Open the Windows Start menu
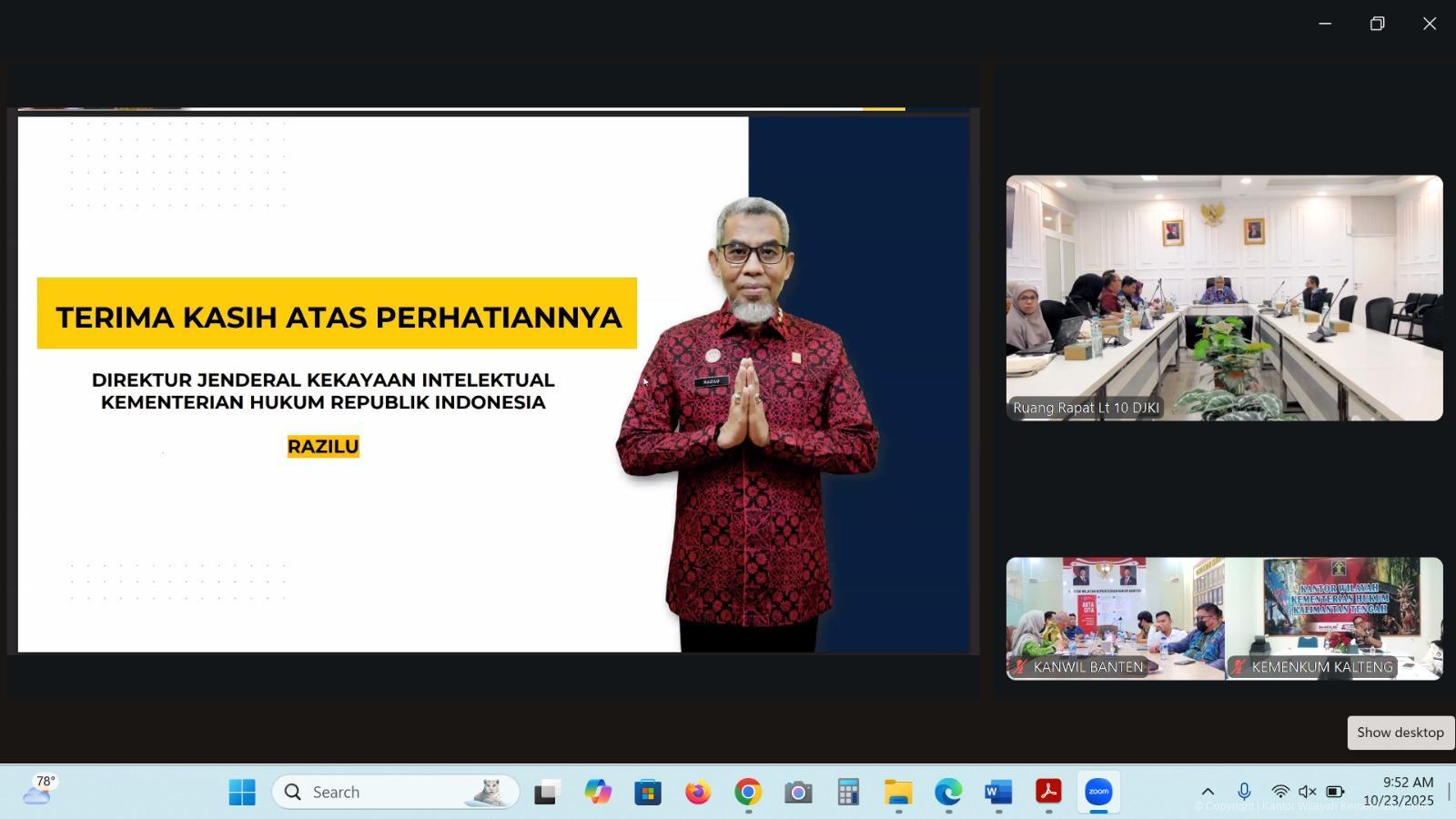The image size is (1456, 819). click(x=242, y=792)
